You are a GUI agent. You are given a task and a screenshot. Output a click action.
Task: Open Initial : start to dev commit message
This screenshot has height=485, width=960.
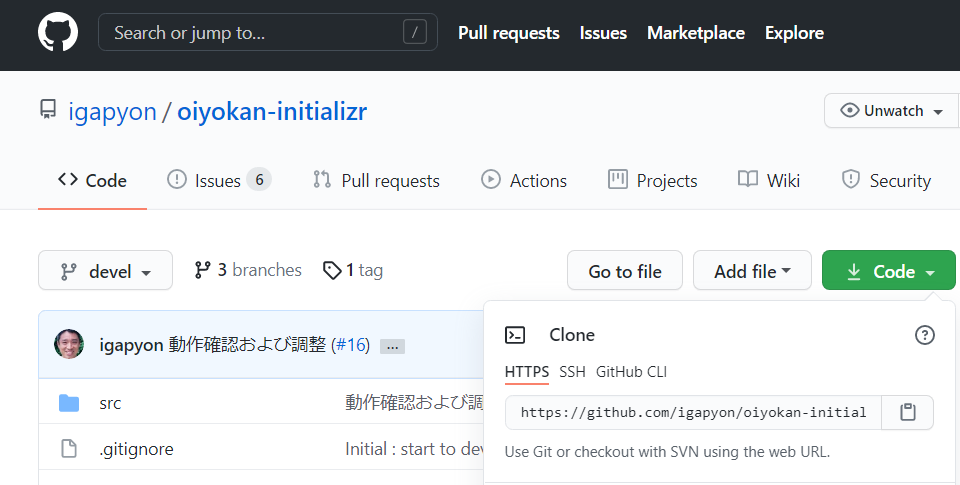[414, 449]
